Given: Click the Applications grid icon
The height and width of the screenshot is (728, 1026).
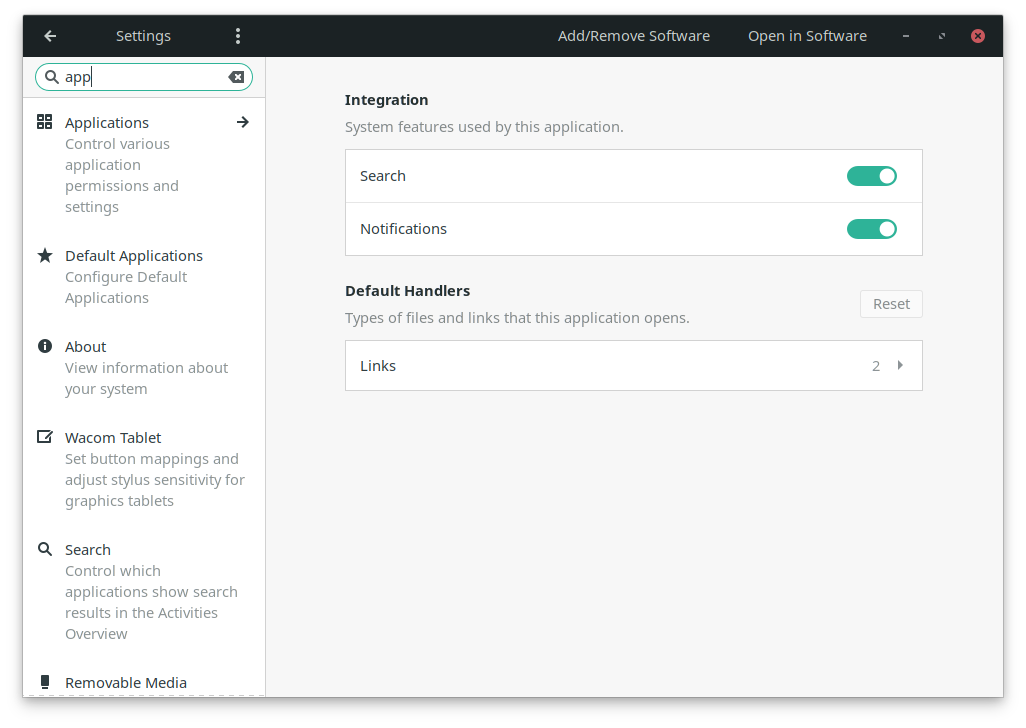Looking at the screenshot, I should (45, 122).
